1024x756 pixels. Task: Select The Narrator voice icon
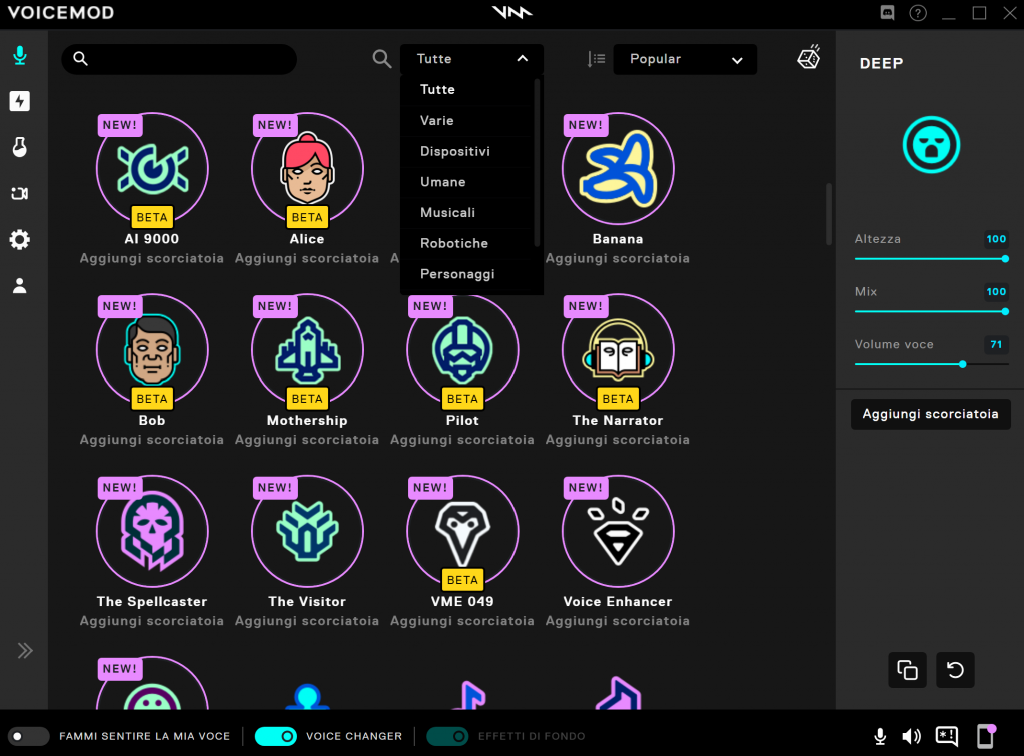(x=618, y=351)
